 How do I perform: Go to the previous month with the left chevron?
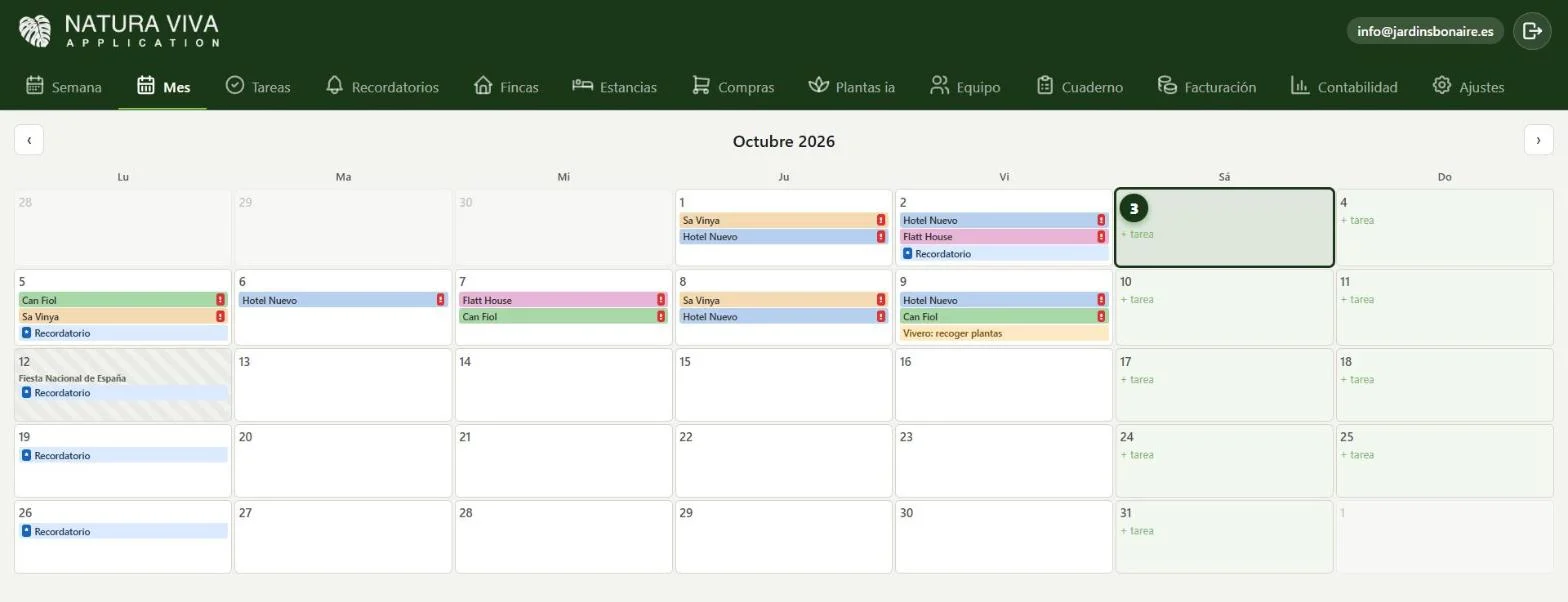(x=29, y=140)
